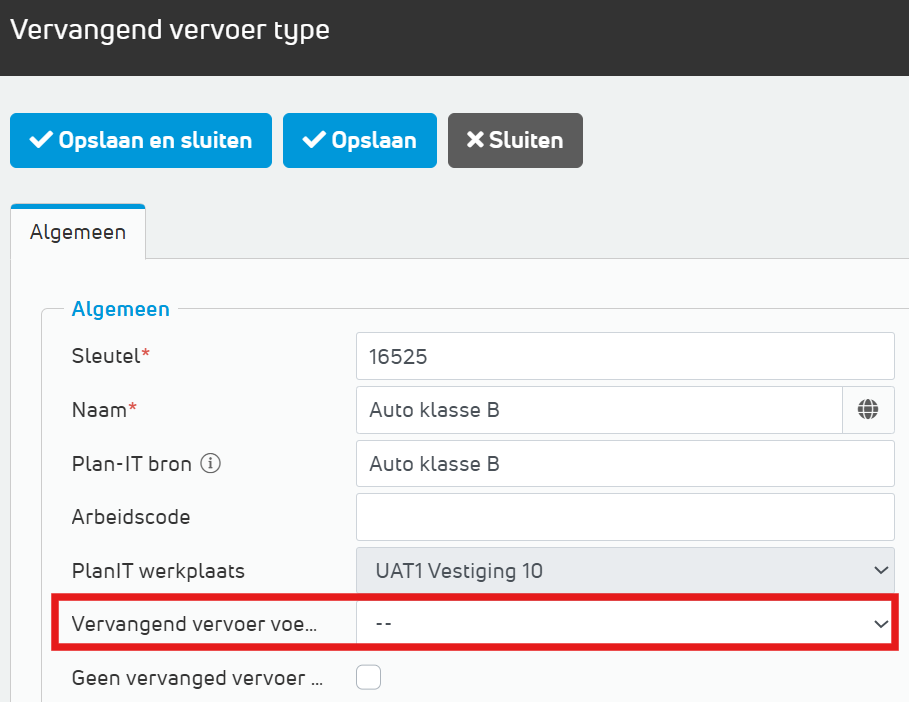Screen dimensions: 909x702
Task: Click the Vervangend vervoer voe... label
Action: tap(193, 623)
